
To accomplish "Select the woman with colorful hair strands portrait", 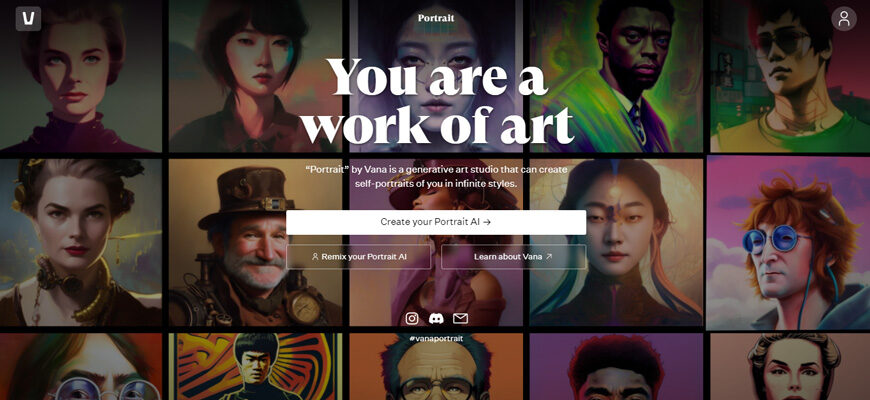I will click(616, 242).
